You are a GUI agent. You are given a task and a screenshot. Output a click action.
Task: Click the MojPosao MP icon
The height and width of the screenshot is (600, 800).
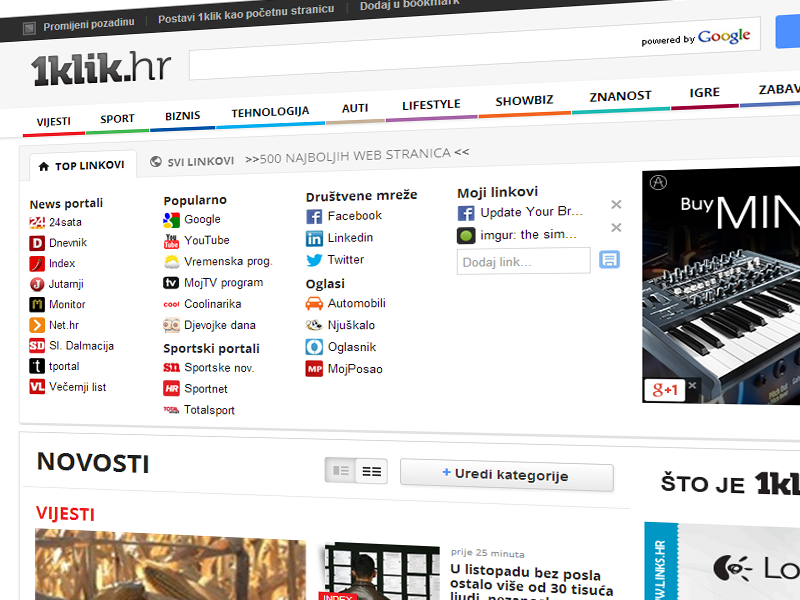[x=314, y=368]
